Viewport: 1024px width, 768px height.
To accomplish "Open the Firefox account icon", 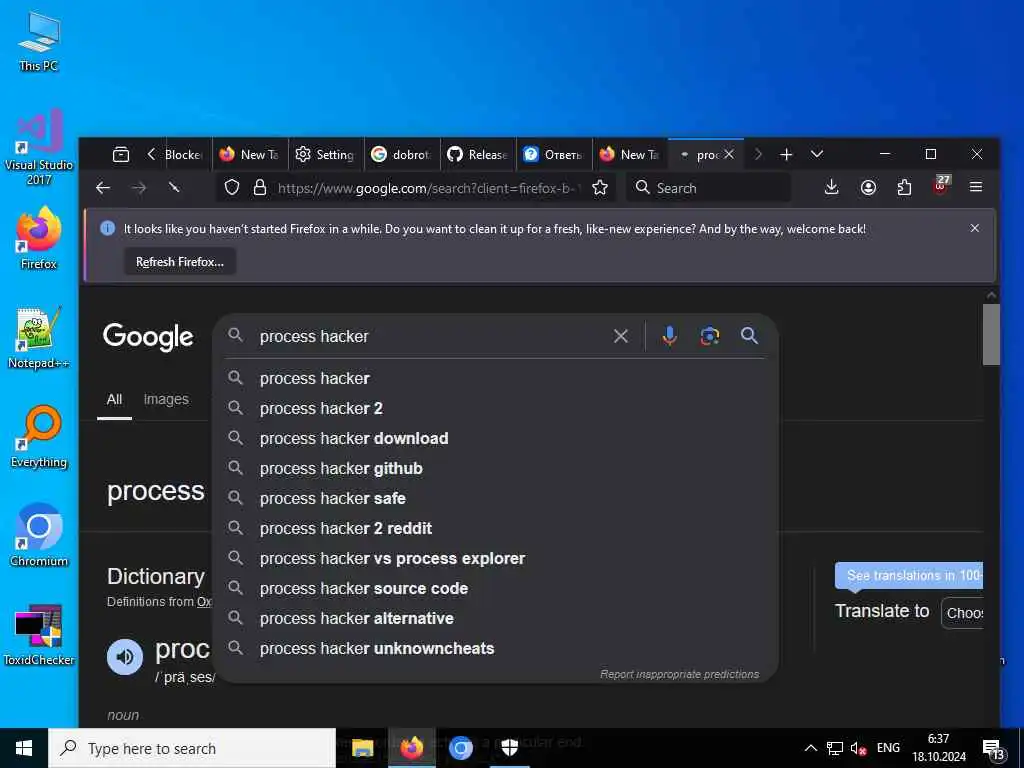I will 868,188.
